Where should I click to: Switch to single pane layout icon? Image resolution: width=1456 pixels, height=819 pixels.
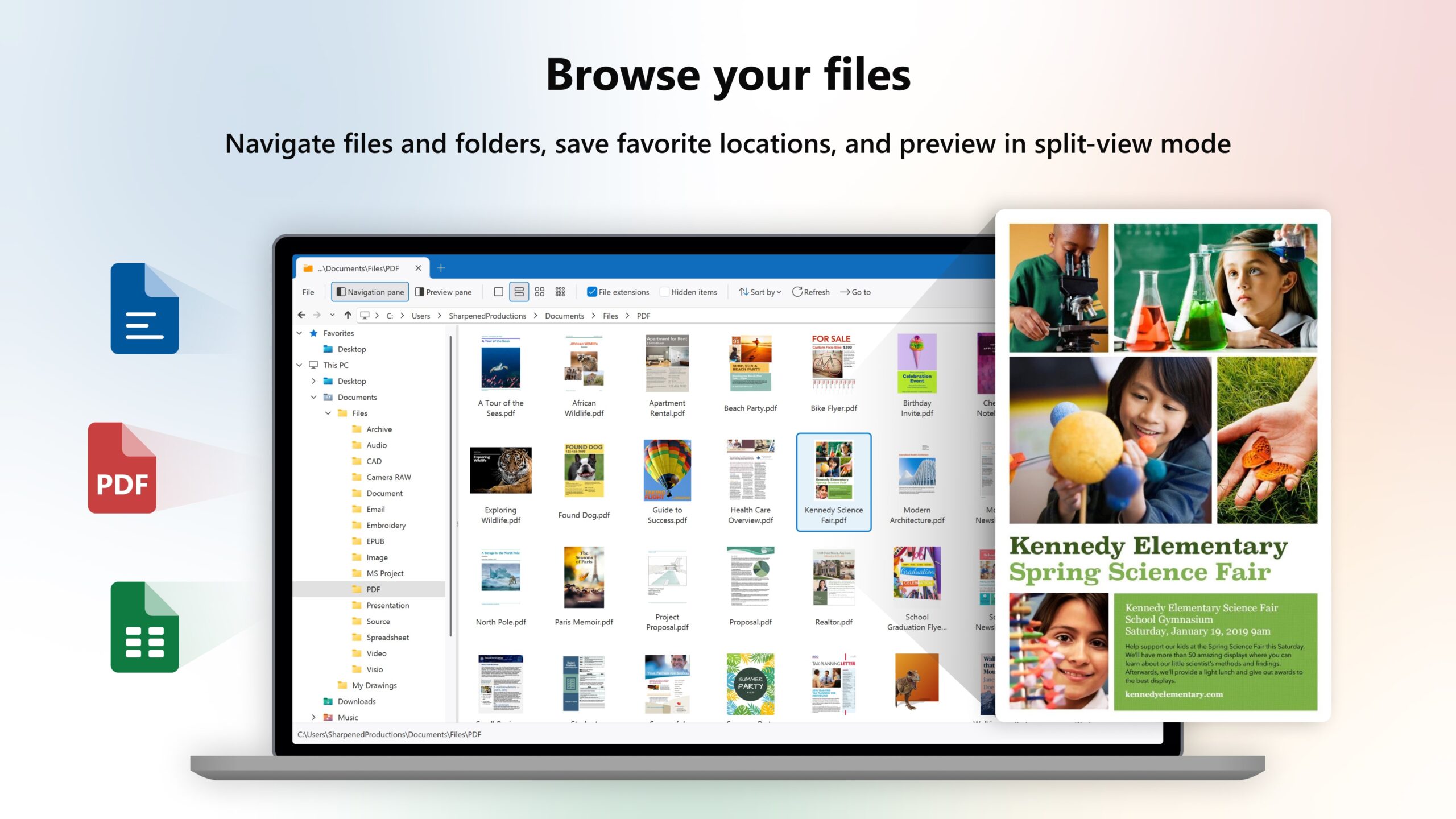(x=498, y=292)
